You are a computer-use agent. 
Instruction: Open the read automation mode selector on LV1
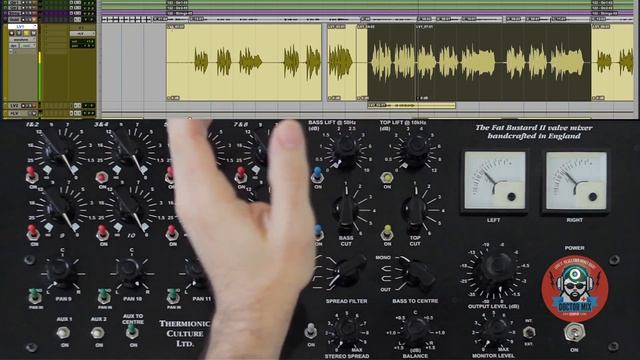pyautogui.click(x=28, y=46)
